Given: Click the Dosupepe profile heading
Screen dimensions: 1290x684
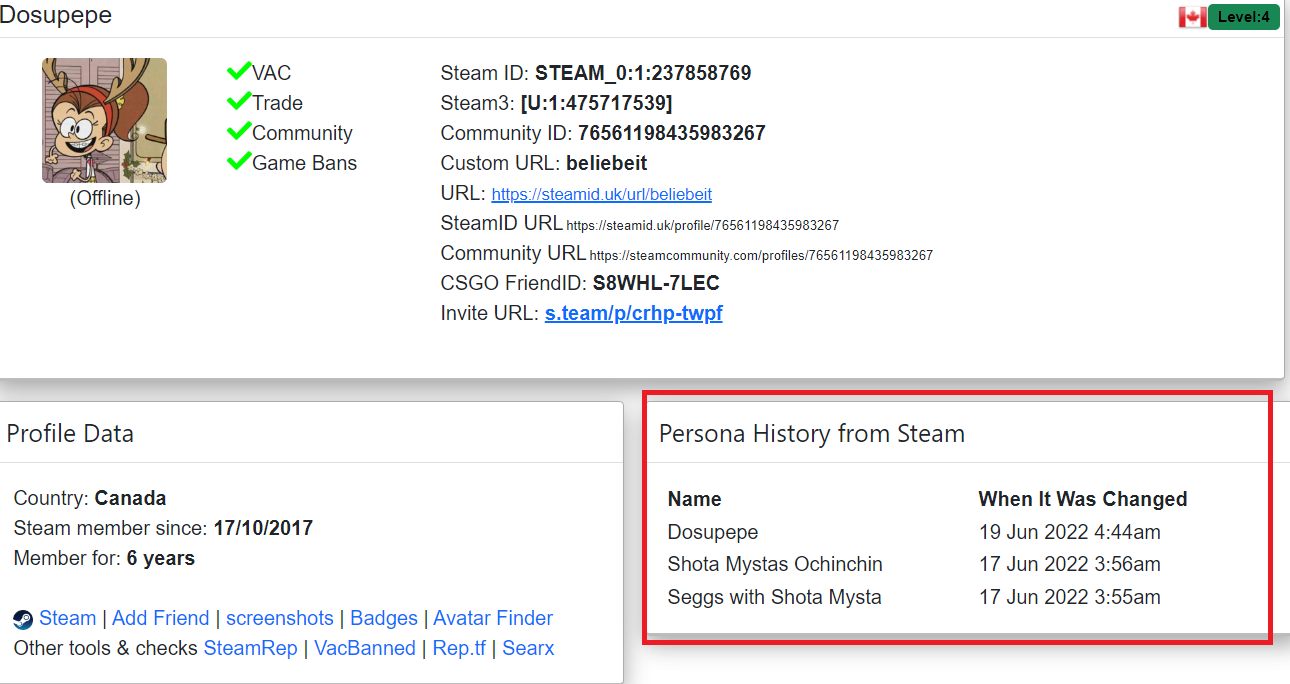Looking at the screenshot, I should pos(56,15).
